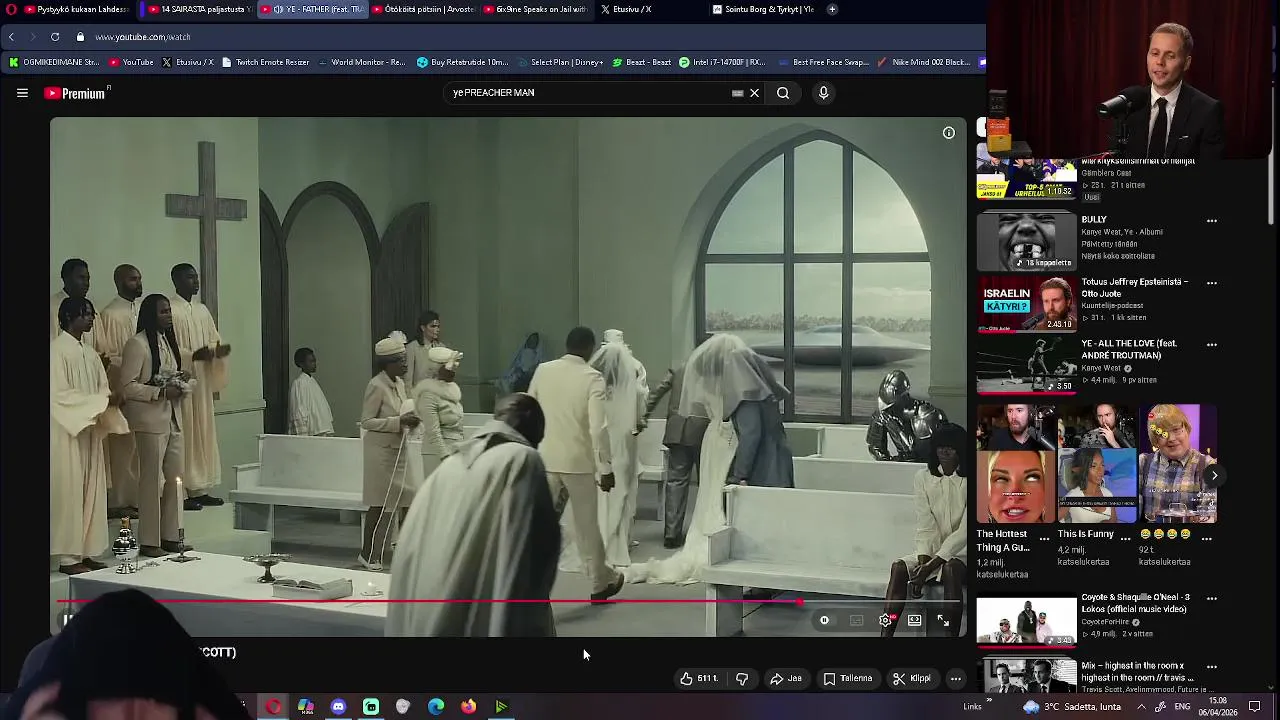
Task: Open the YouTube hamburger guide menu
Action: coord(22,93)
